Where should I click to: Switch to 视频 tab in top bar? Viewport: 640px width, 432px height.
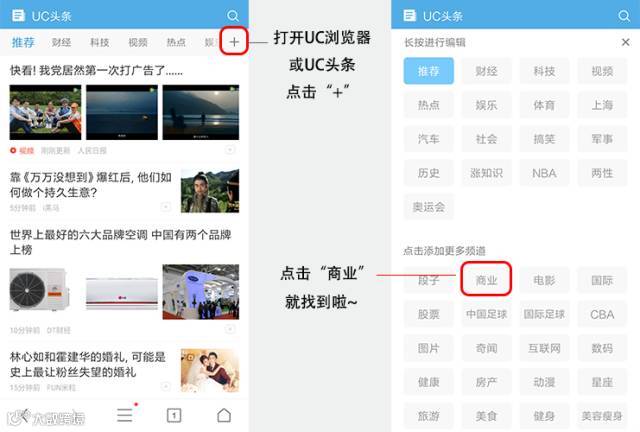pos(138,42)
